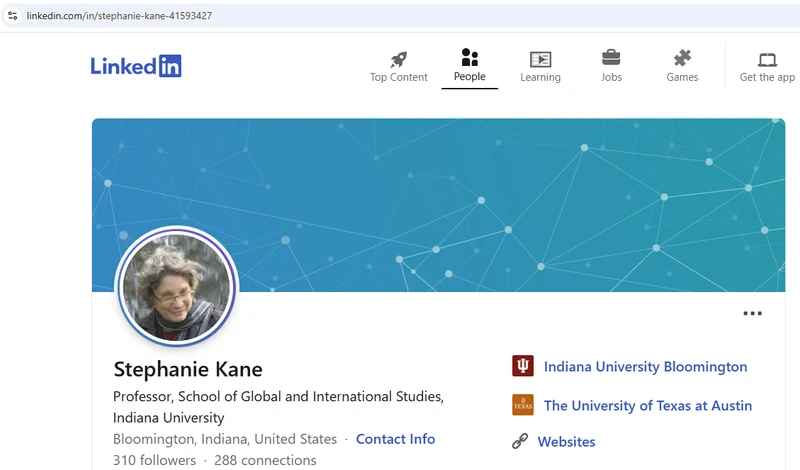Open Stephanie Kane's profile photo

[x=177, y=287]
